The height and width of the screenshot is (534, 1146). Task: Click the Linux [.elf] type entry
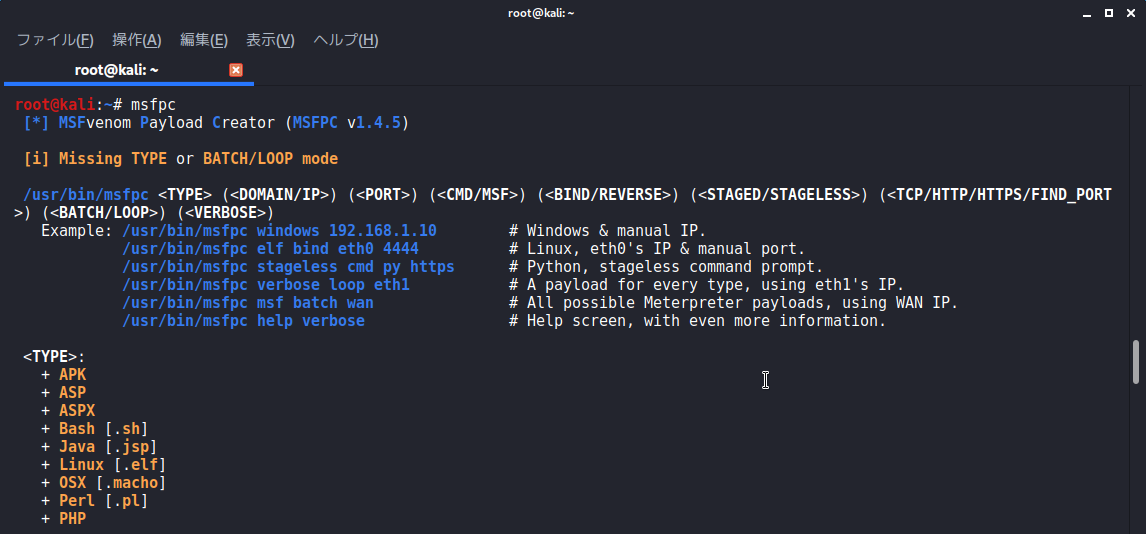[113, 465]
